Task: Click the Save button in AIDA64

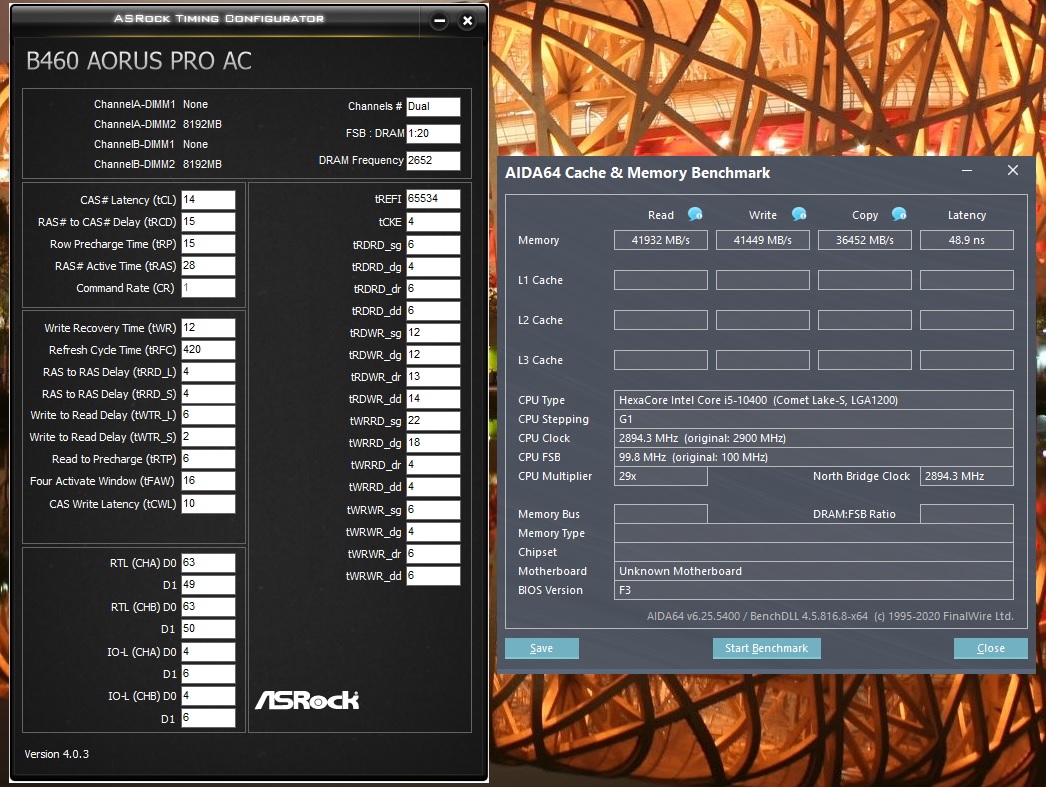Action: tap(542, 648)
